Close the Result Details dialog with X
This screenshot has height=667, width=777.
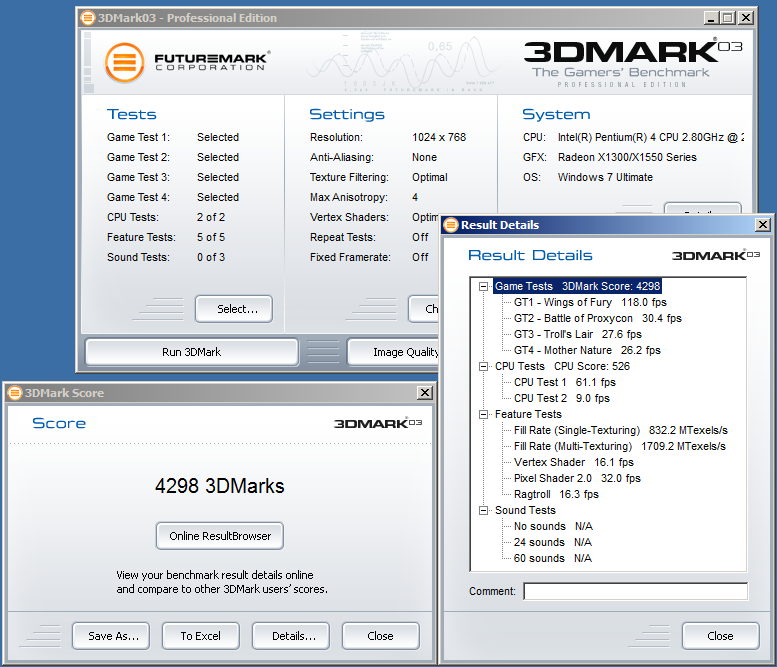coord(763,225)
